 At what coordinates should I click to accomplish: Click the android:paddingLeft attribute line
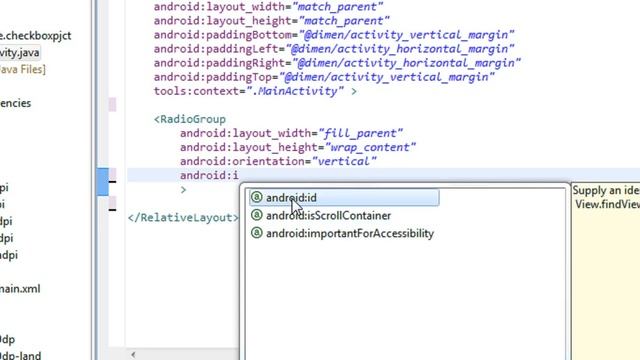[334, 49]
